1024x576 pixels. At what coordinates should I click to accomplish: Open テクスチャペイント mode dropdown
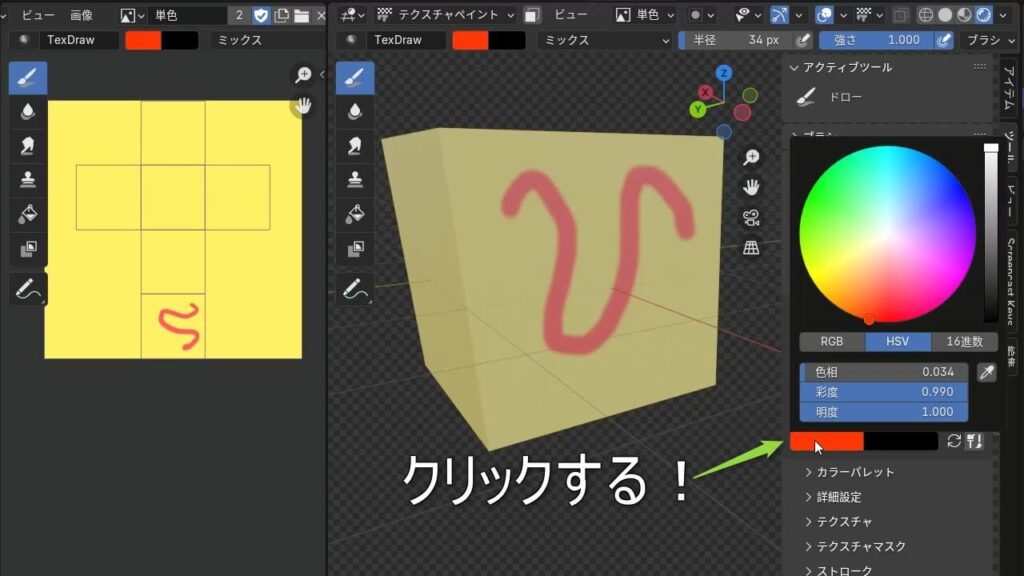[x=445, y=14]
